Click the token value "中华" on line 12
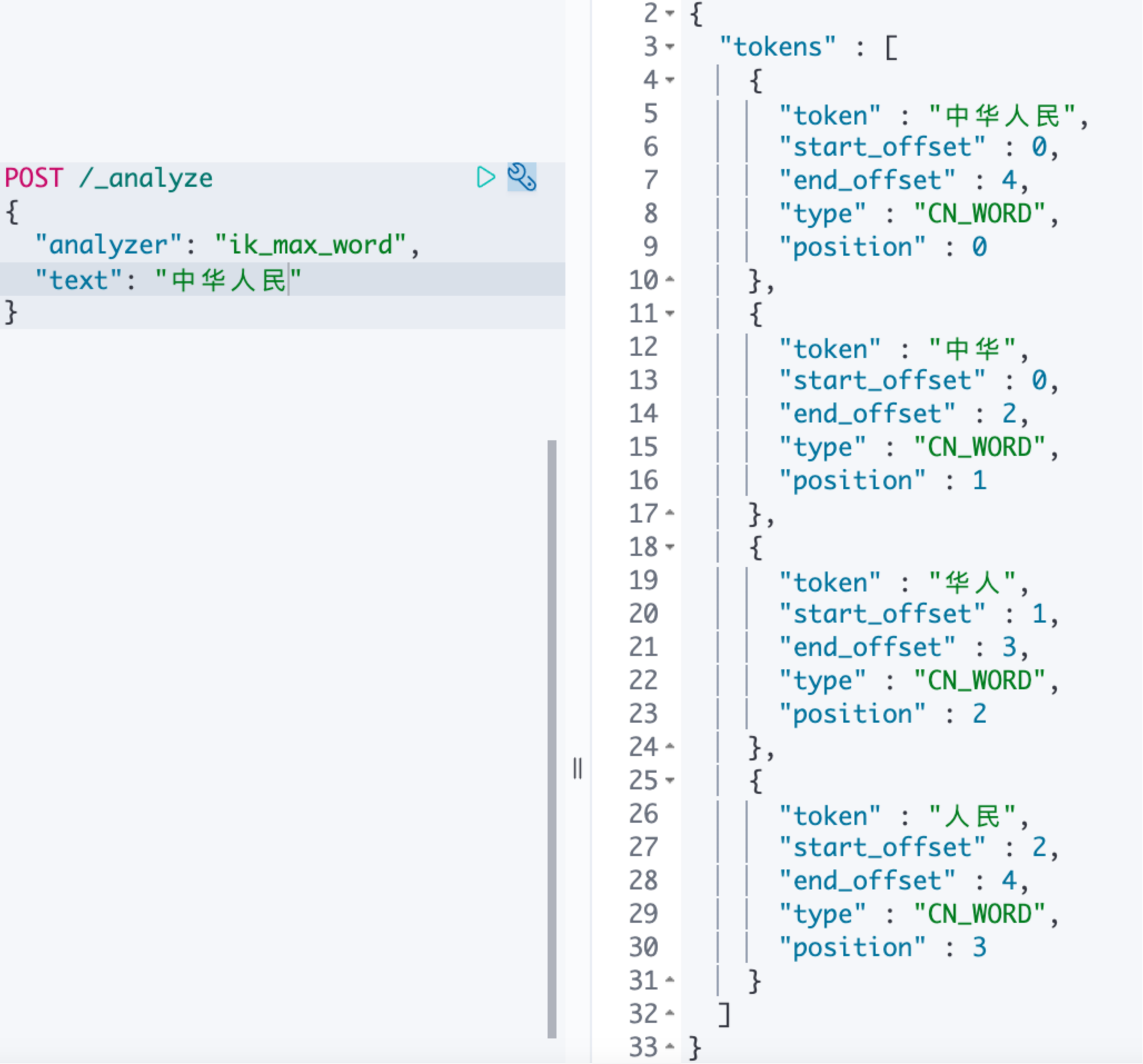 [x=972, y=349]
